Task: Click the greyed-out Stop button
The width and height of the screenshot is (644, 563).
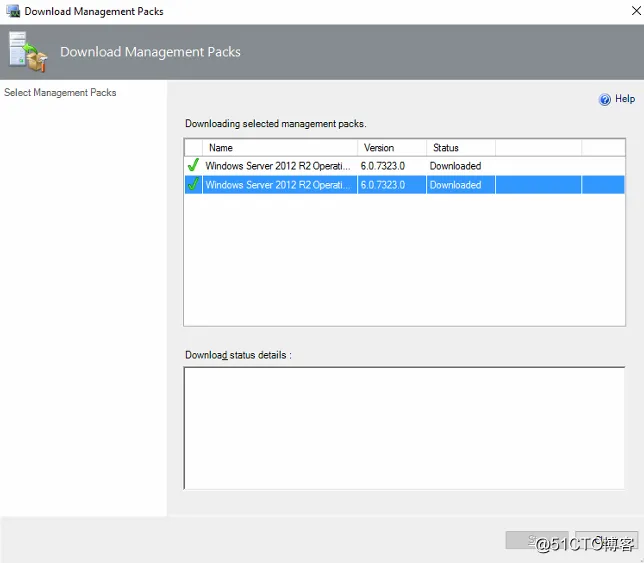Action: pos(537,540)
